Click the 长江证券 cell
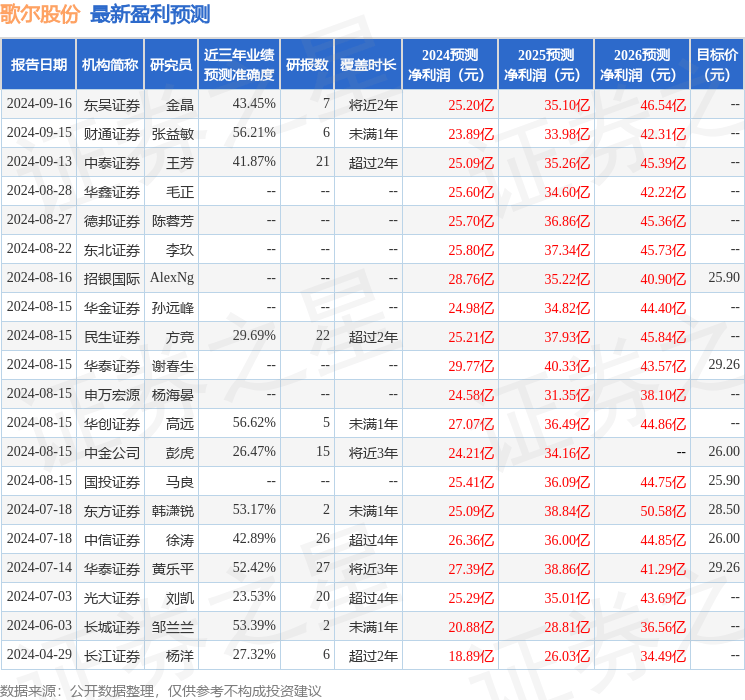The image size is (745, 700). point(112,656)
